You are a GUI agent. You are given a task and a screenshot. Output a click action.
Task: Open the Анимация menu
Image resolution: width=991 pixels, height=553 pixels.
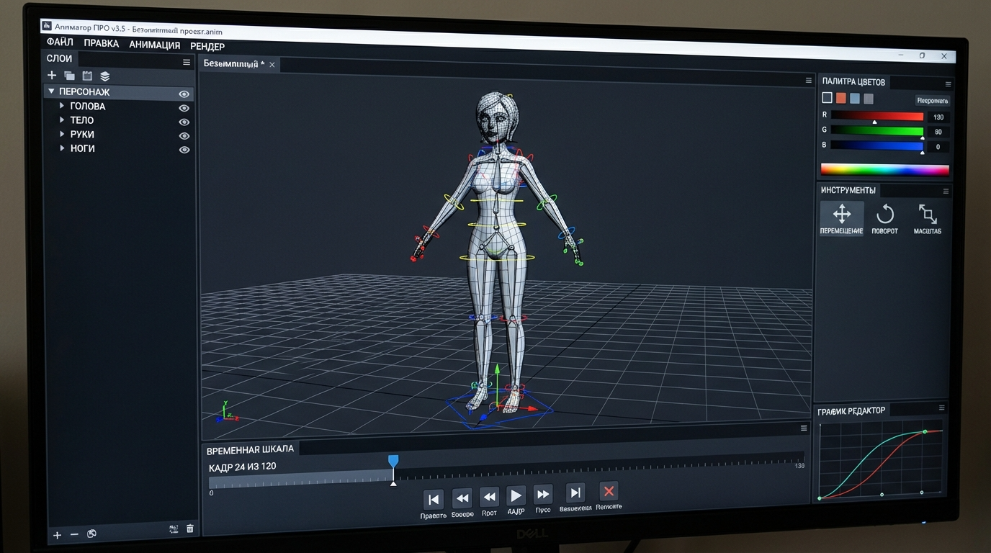[154, 45]
